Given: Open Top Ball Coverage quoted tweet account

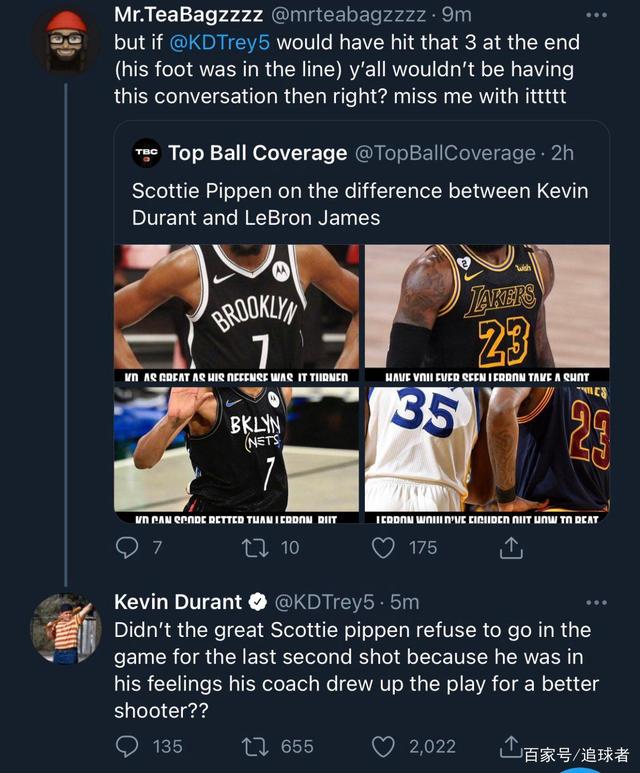Looking at the screenshot, I should click(x=257, y=153).
